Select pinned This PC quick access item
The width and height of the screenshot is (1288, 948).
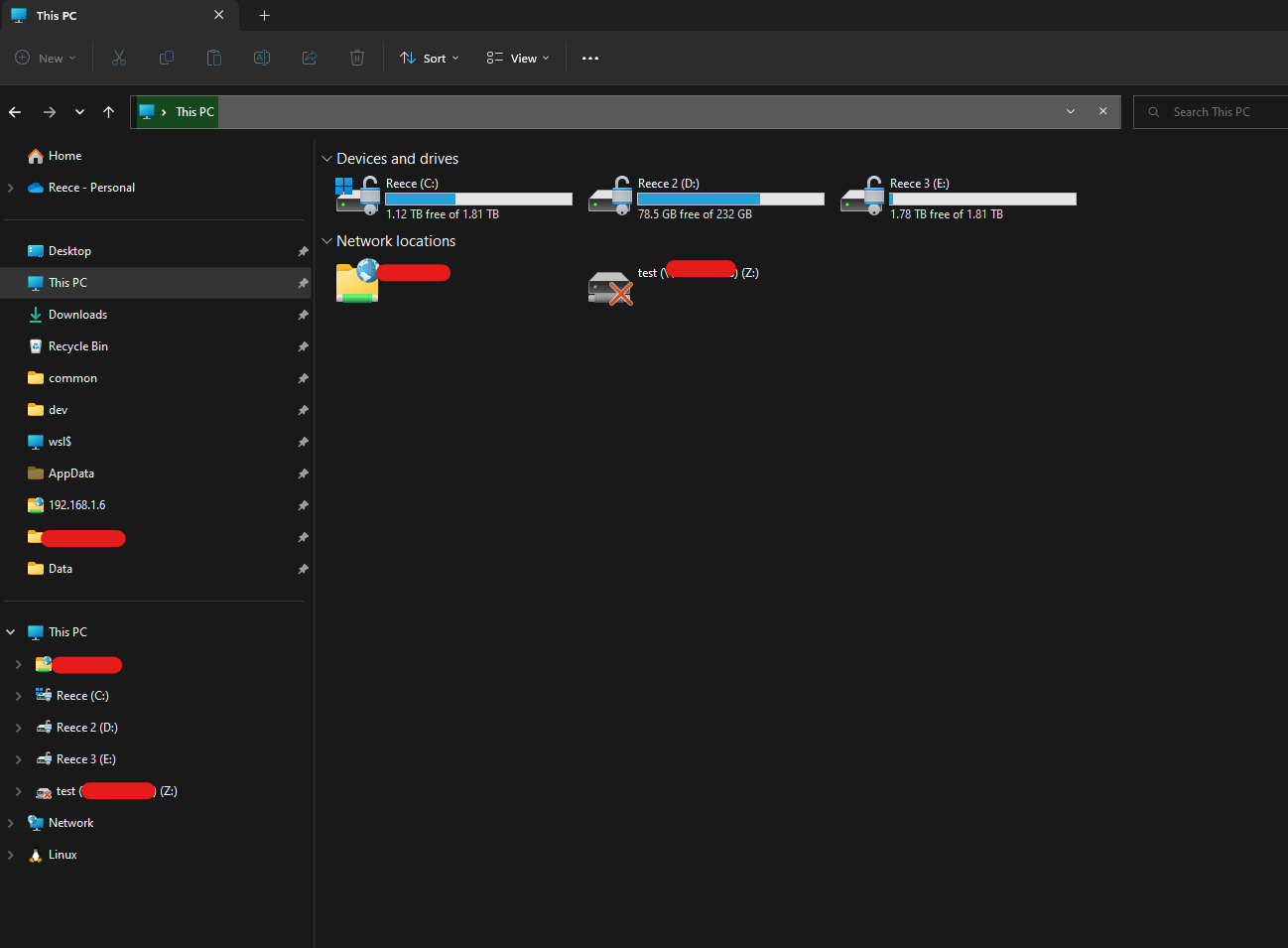pos(158,283)
